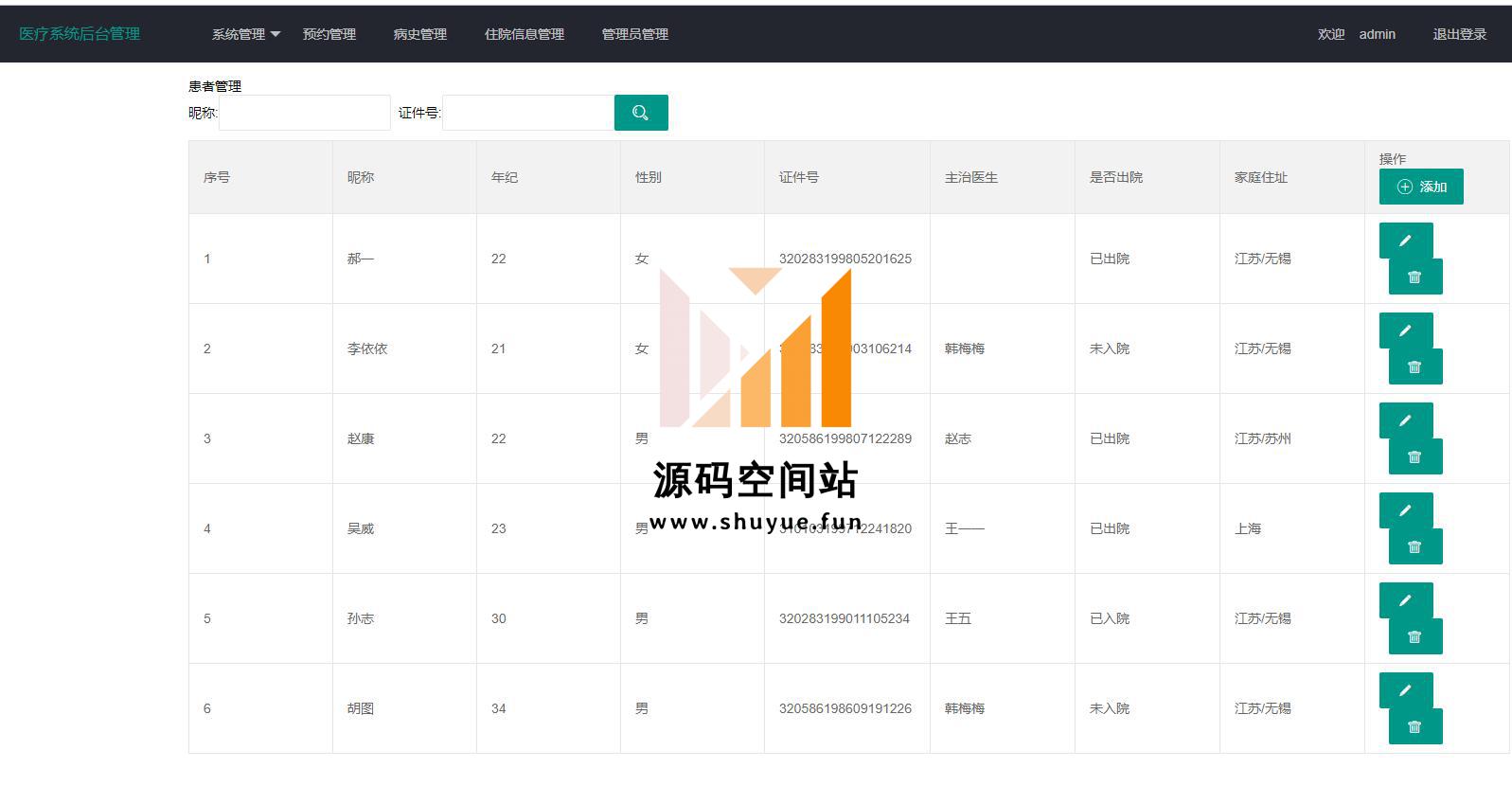The width and height of the screenshot is (1512, 804).
Task: Delete patient 胡图 using trash icon
Action: pos(1414,727)
